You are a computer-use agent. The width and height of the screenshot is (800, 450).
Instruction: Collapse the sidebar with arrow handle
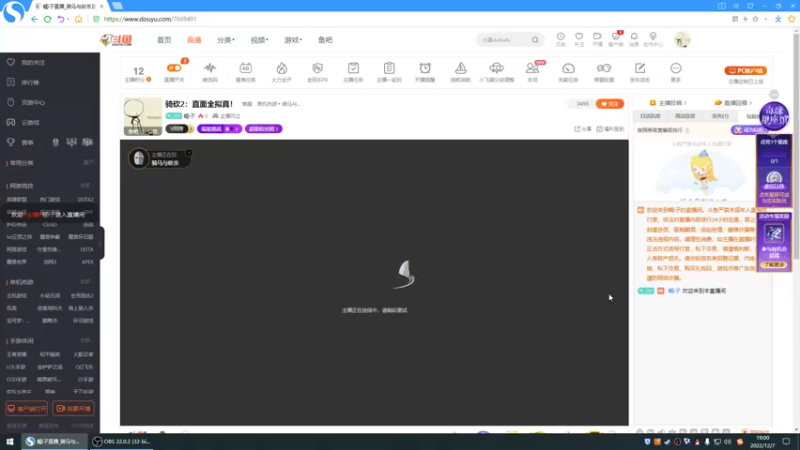(101, 243)
